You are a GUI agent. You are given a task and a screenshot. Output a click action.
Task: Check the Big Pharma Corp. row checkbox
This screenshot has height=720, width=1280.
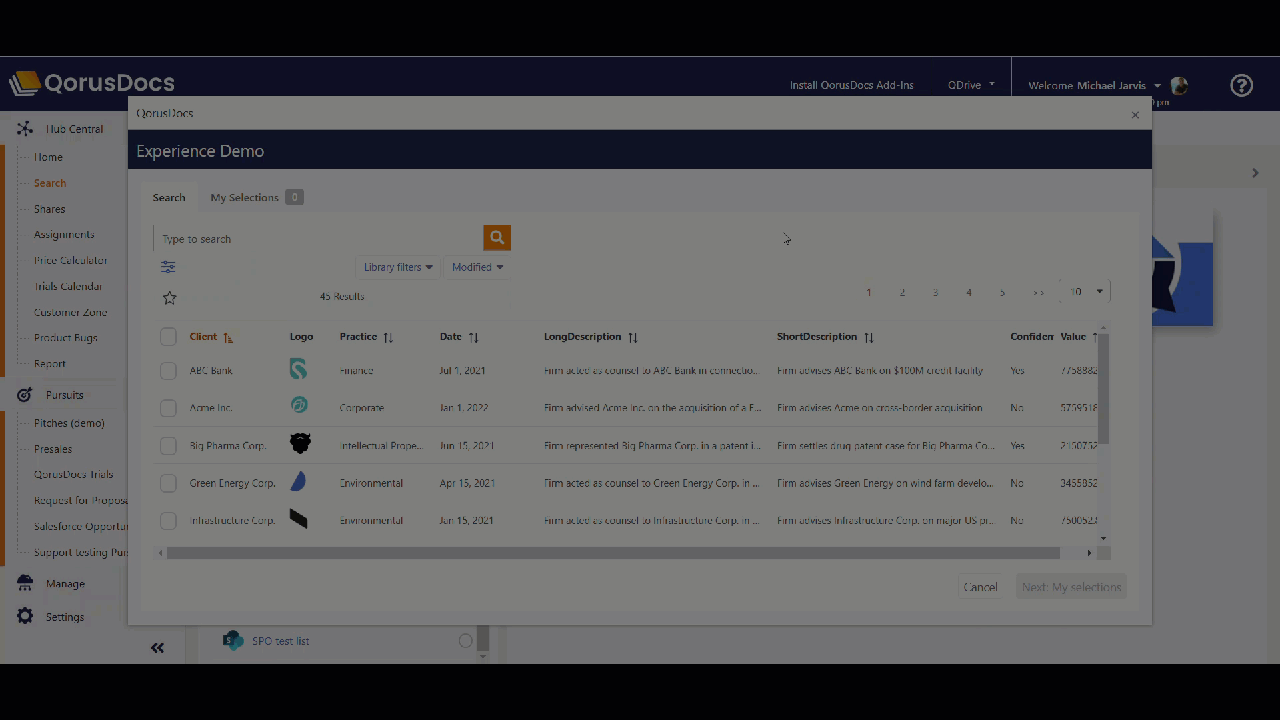point(168,446)
